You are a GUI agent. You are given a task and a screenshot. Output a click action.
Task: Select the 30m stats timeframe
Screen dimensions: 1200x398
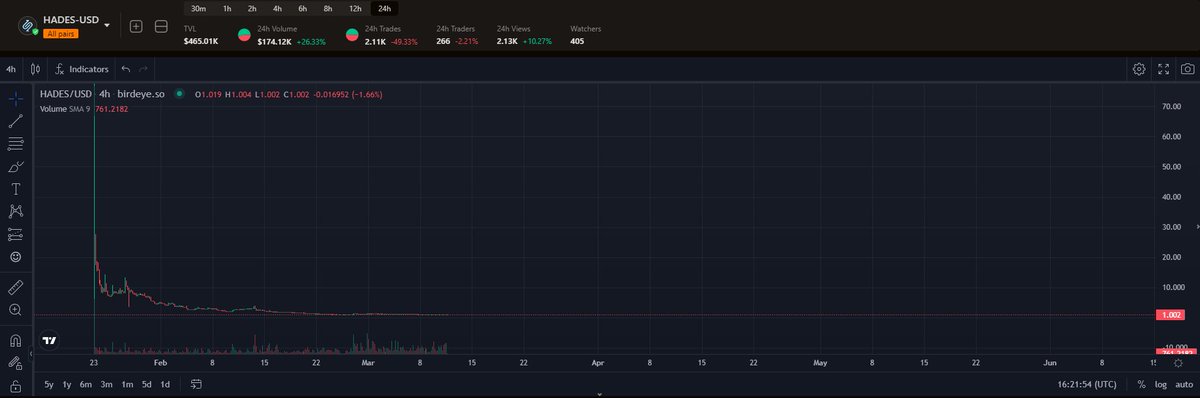pyautogui.click(x=198, y=8)
